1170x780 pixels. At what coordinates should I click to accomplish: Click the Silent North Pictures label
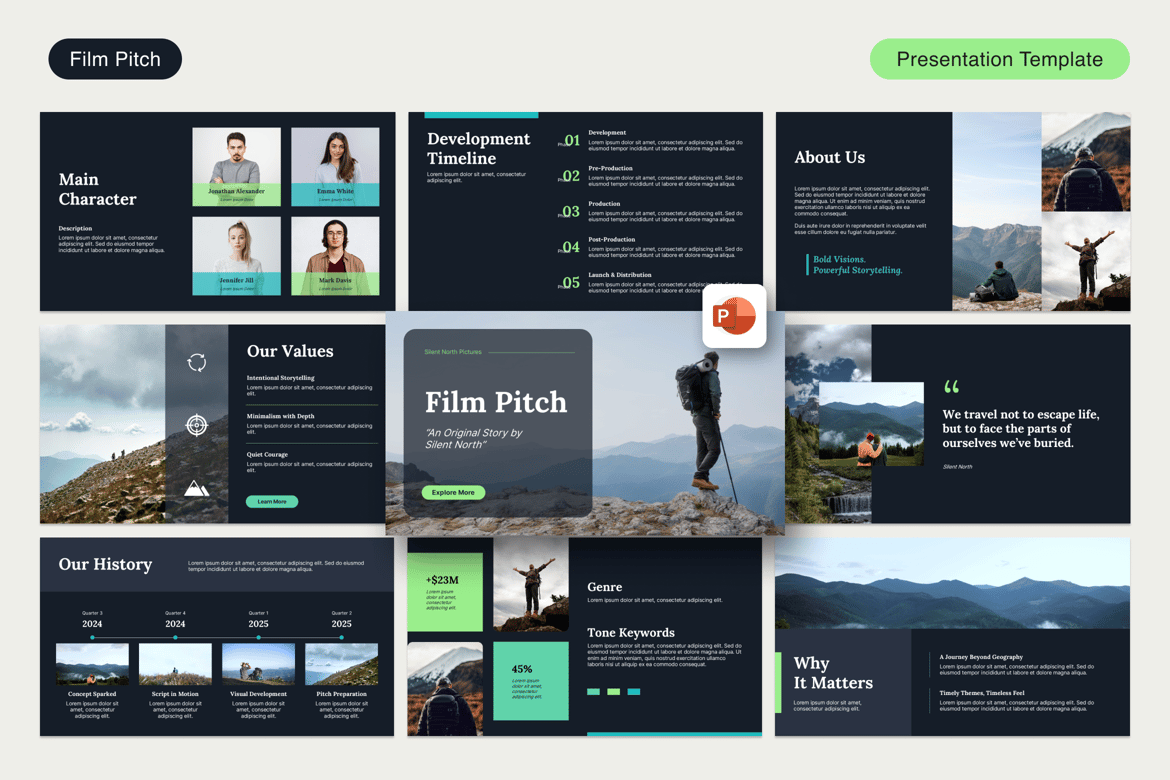pos(453,352)
